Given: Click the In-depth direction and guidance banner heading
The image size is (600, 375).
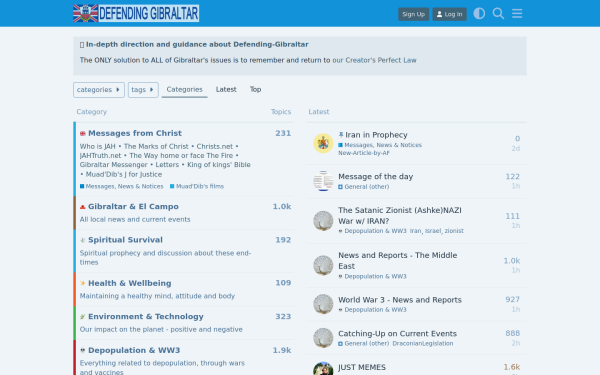Looking at the screenshot, I should (x=197, y=44).
